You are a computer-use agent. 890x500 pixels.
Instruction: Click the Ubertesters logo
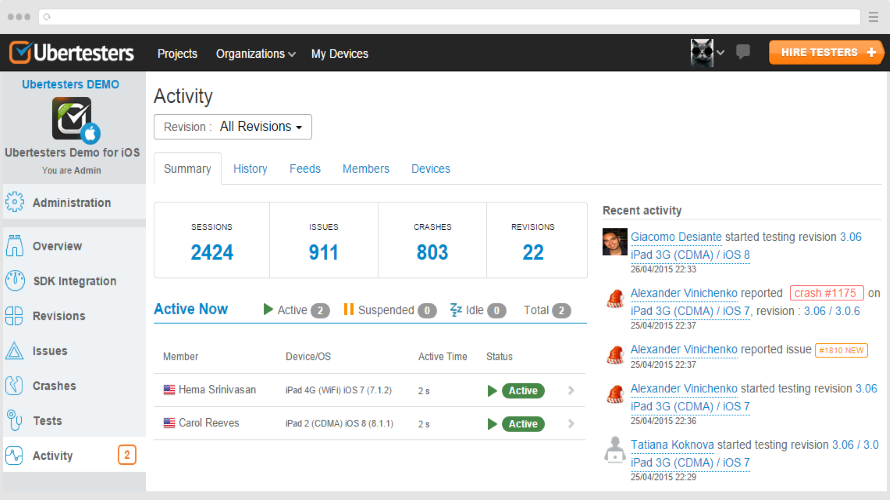(72, 53)
